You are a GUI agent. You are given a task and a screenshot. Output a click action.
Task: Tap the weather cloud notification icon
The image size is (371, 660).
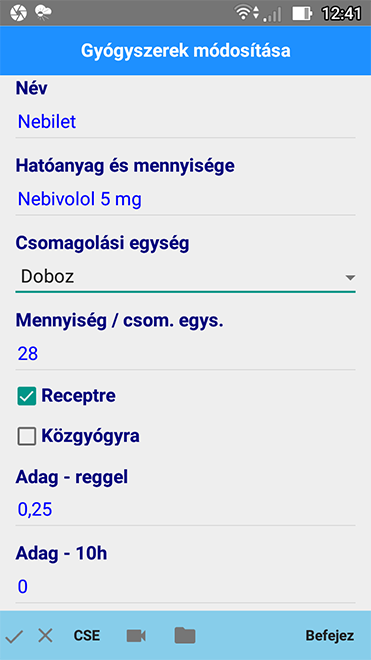pos(43,13)
